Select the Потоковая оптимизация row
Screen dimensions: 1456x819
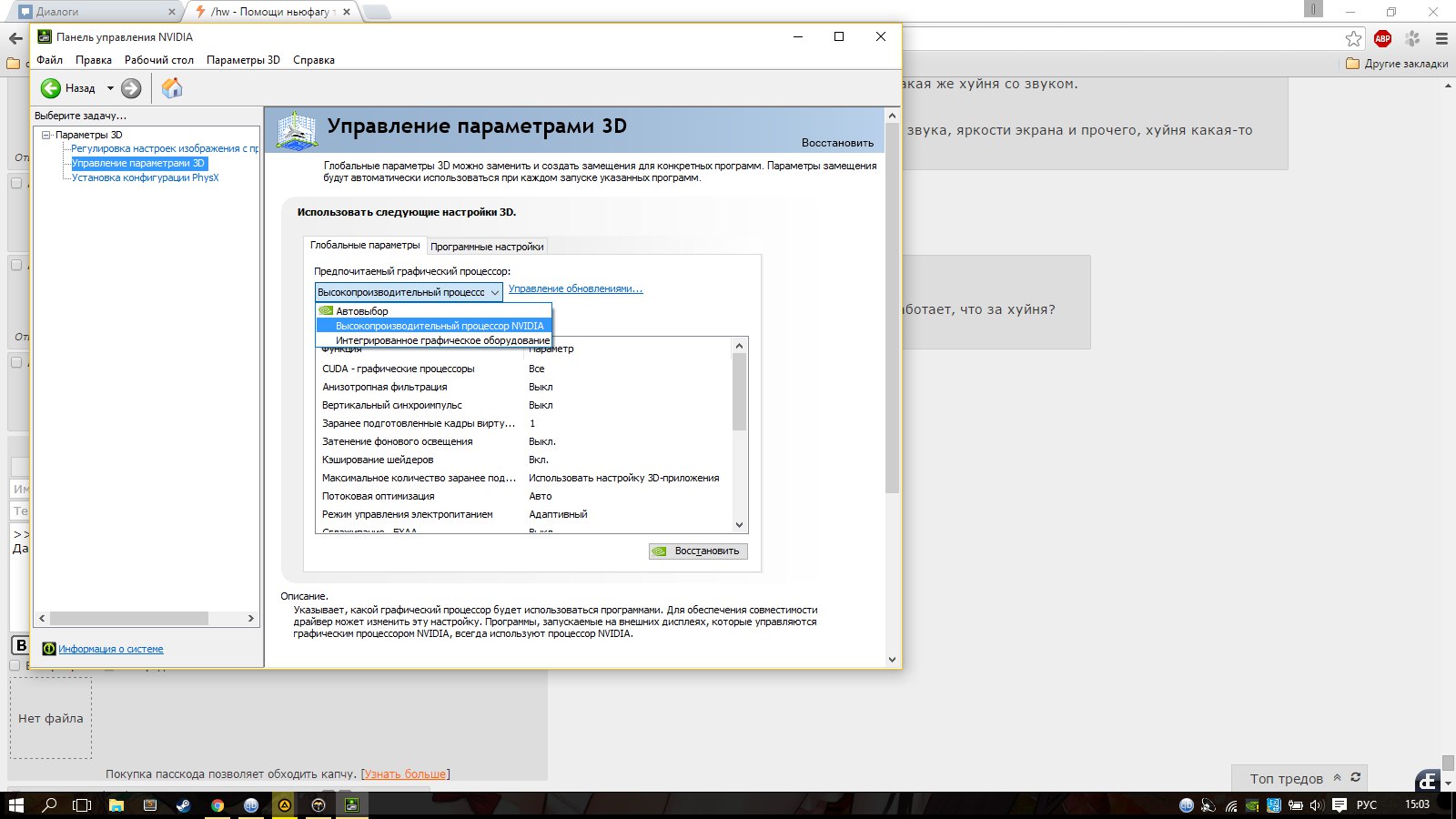(523, 496)
